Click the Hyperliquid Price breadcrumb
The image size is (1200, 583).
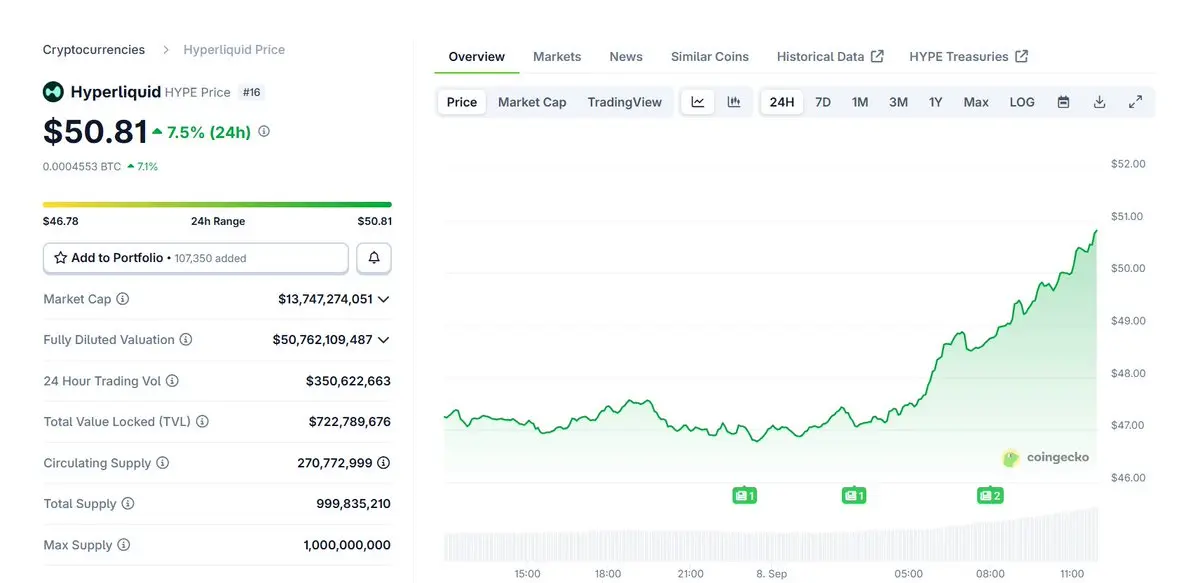[x=234, y=50]
